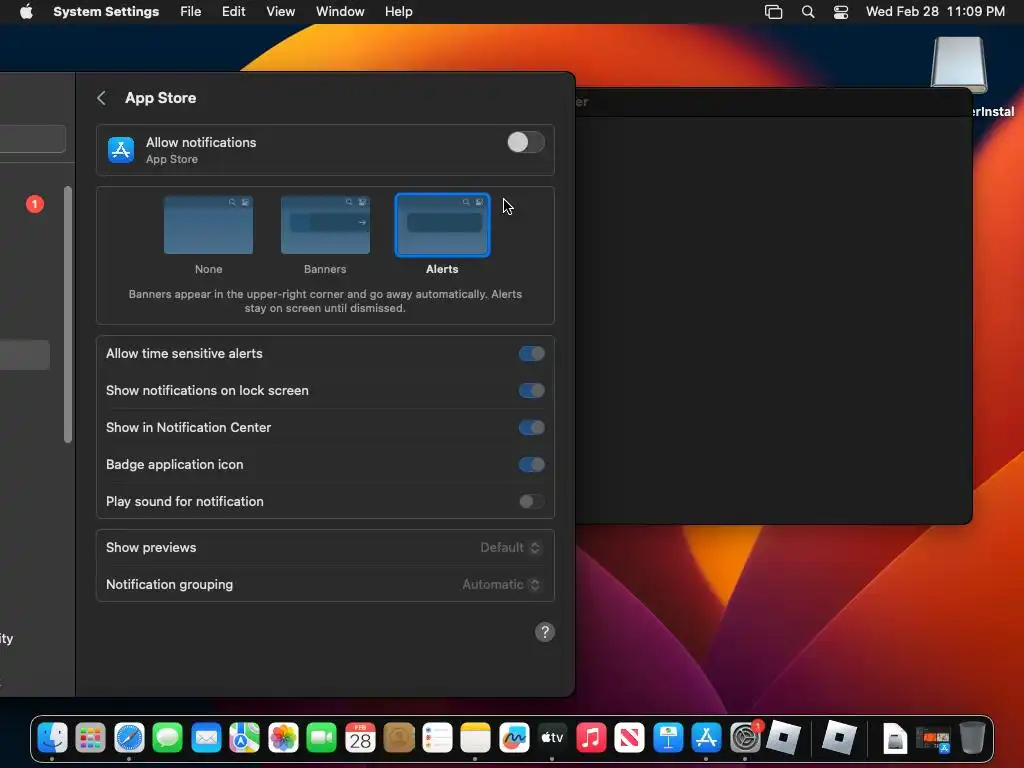Launch Freeform from the Dock

tap(514, 738)
